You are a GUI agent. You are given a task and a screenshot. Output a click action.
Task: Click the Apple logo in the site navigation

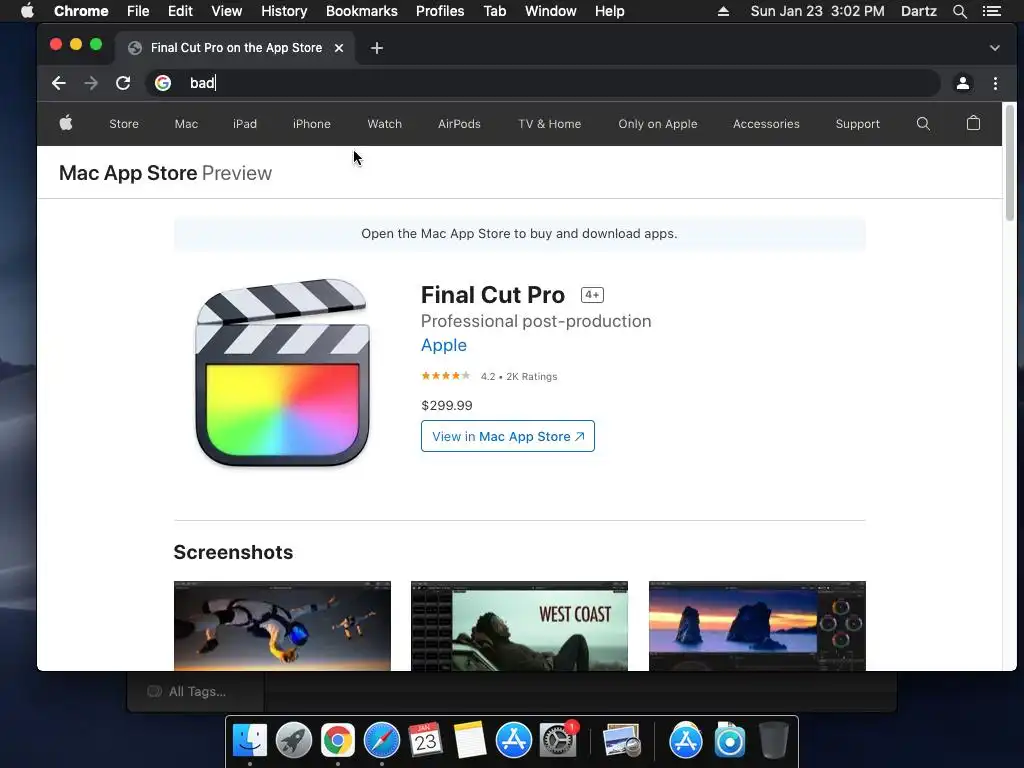click(x=66, y=123)
